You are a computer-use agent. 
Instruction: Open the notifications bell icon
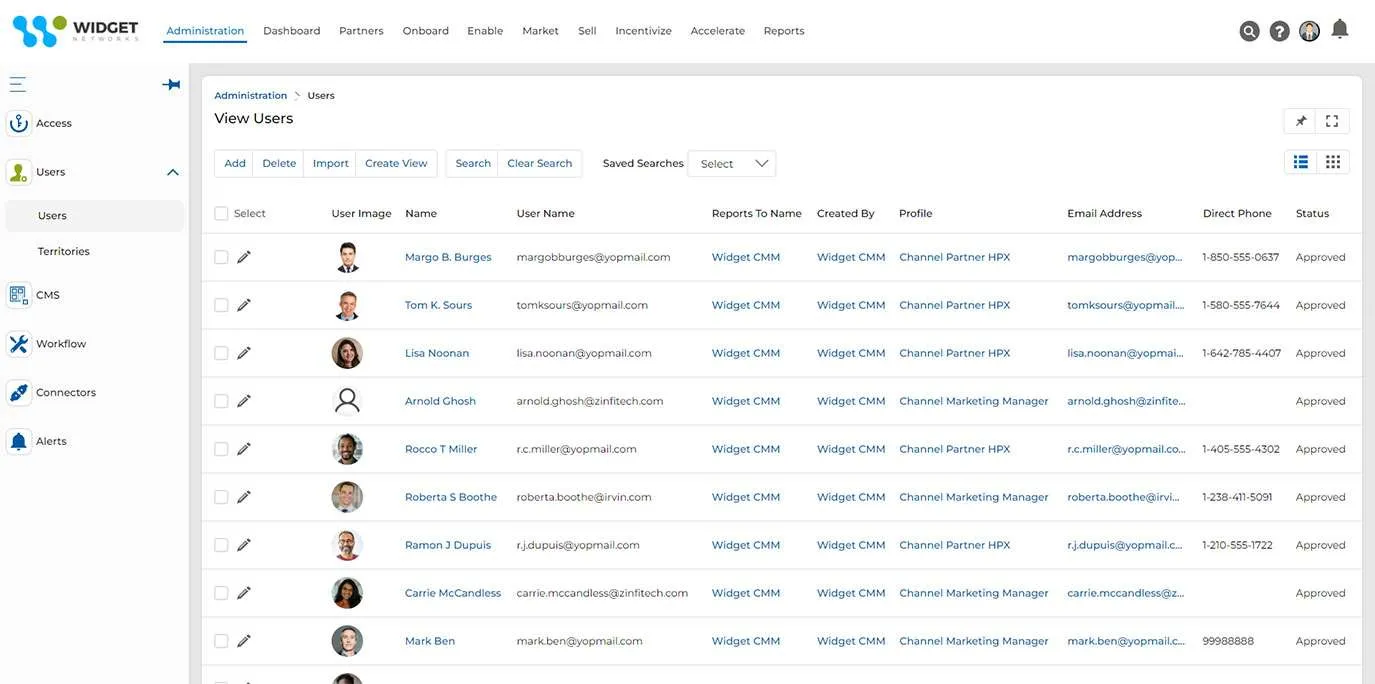1340,29
